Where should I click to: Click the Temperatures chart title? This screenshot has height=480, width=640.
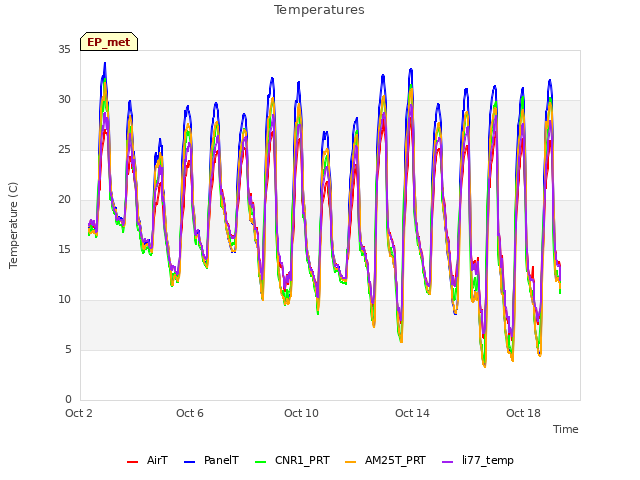tap(319, 10)
